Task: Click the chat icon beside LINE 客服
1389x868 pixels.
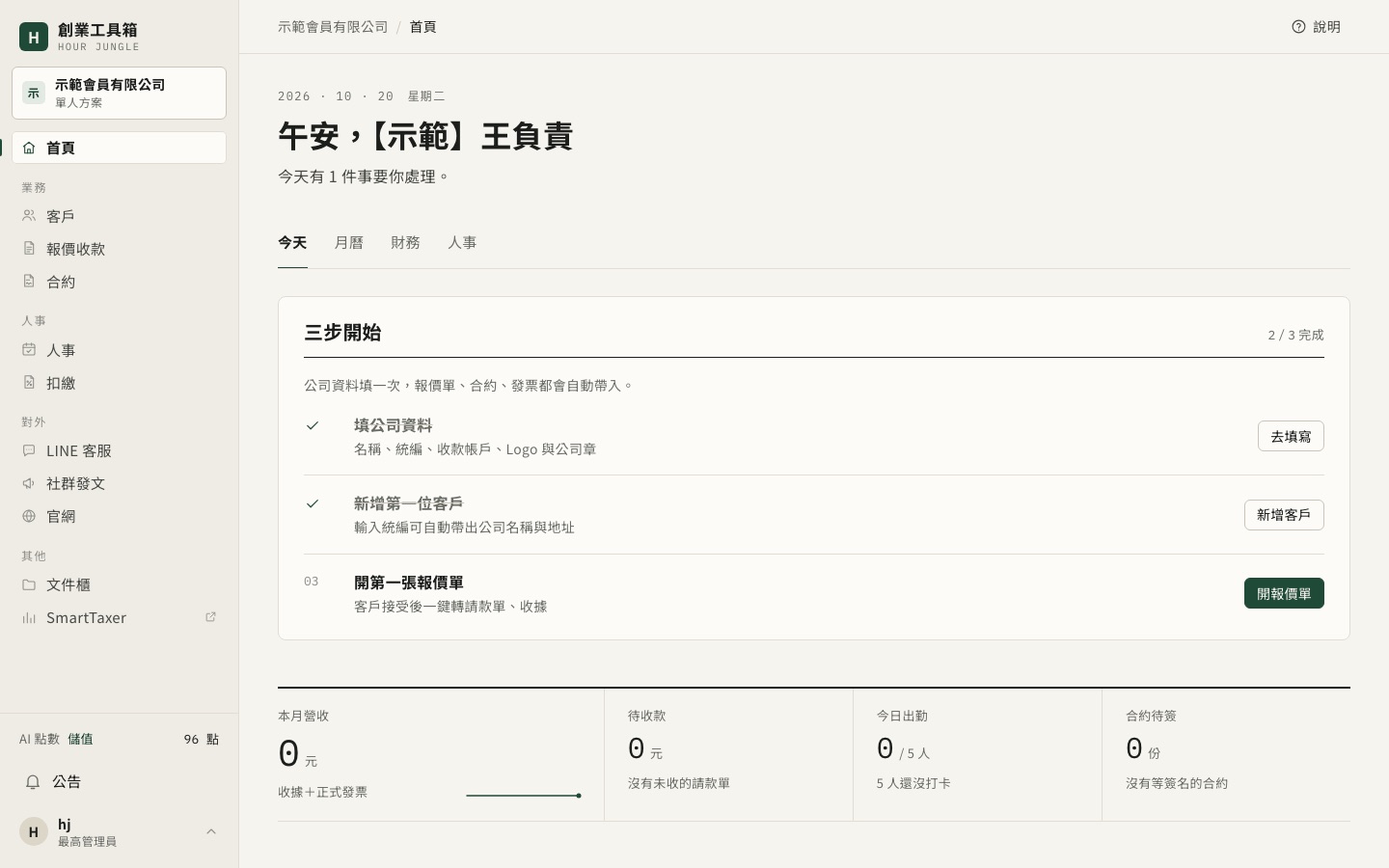Action: pyautogui.click(x=29, y=450)
